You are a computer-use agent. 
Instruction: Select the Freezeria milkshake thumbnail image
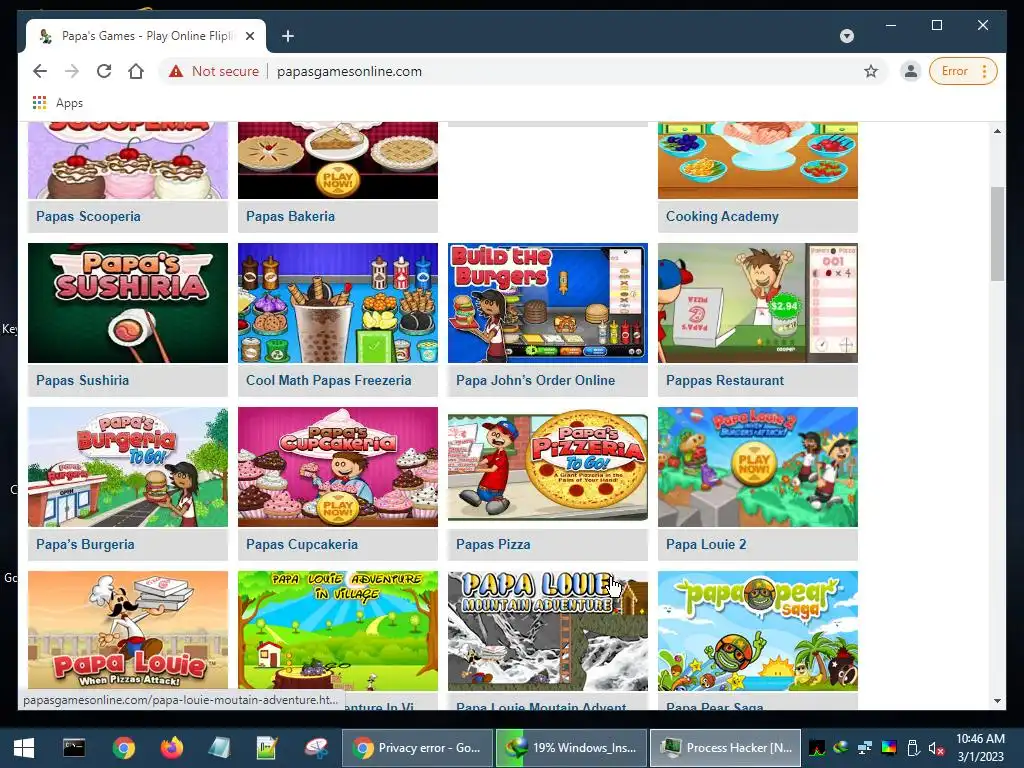(338, 303)
